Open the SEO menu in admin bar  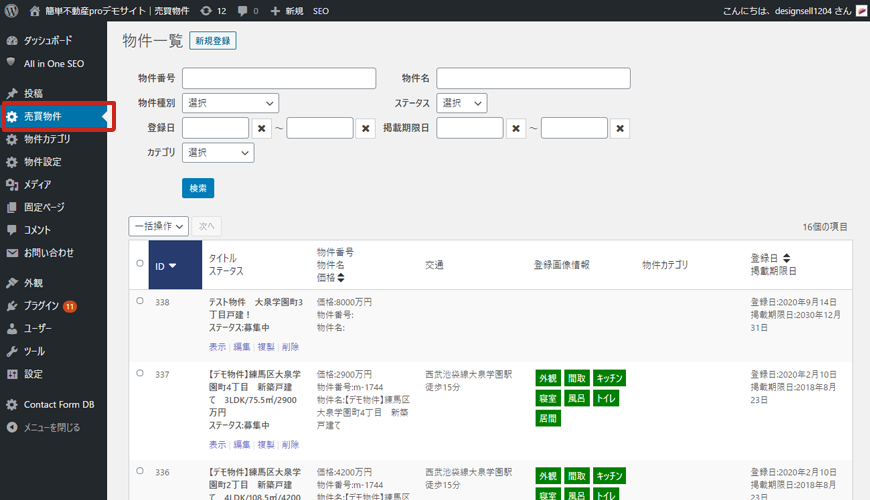coord(321,10)
